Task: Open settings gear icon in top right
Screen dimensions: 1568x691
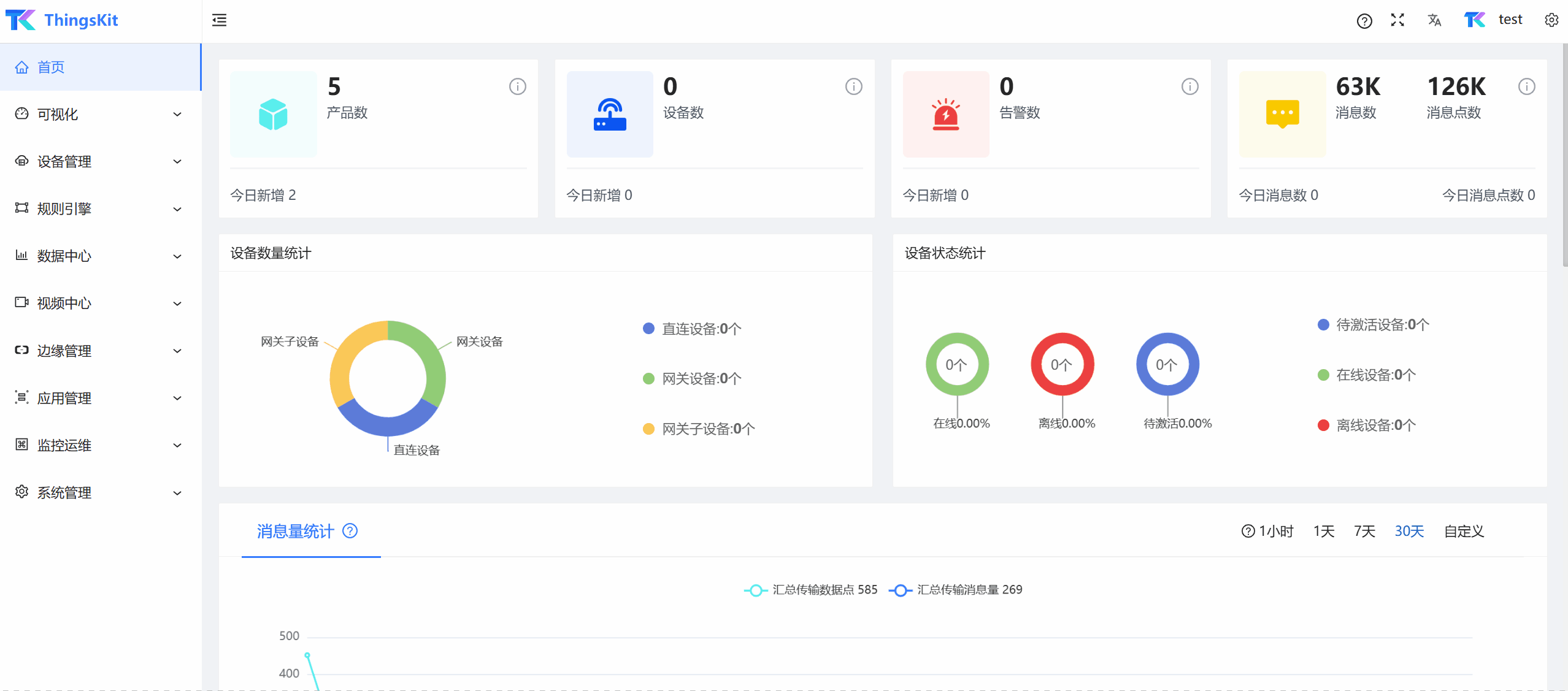Action: coord(1551,20)
